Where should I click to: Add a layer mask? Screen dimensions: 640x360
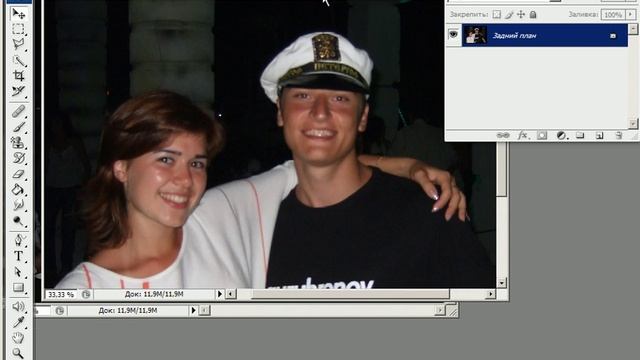542,136
